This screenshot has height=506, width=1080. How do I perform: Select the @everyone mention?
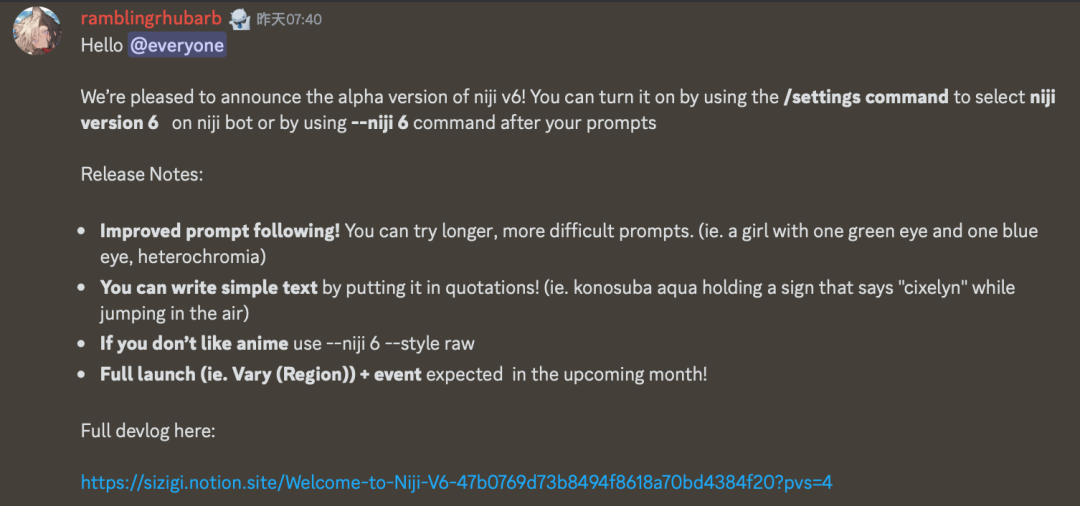click(177, 46)
